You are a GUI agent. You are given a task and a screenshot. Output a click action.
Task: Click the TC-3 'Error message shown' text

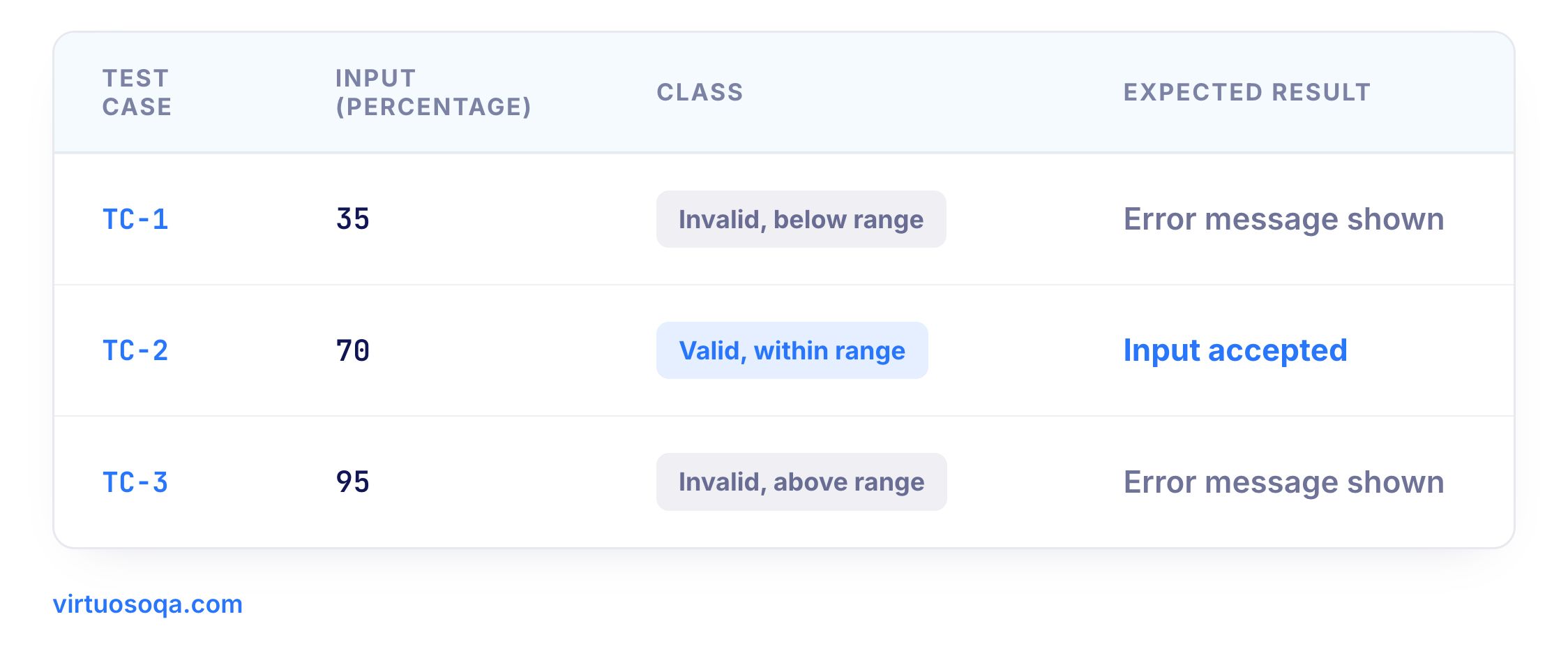[x=1283, y=482]
